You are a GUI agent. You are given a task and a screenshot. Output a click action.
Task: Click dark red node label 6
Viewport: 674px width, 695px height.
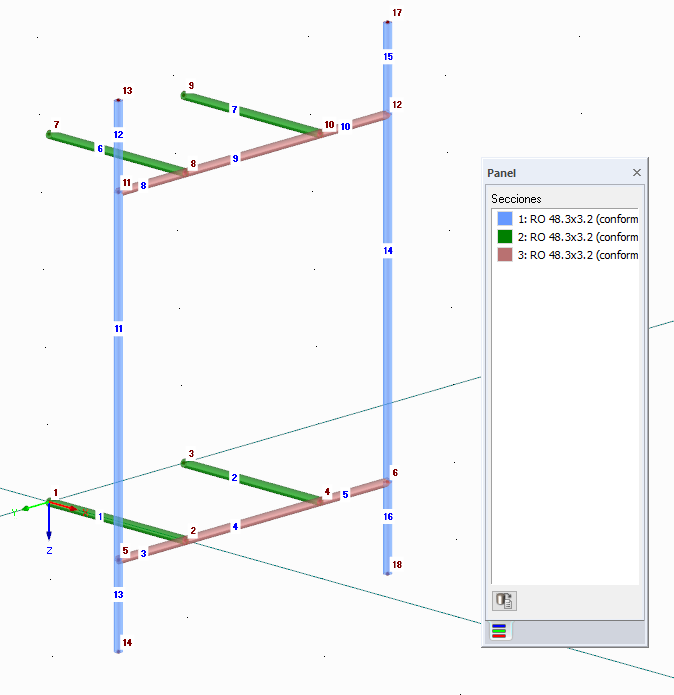(x=395, y=472)
